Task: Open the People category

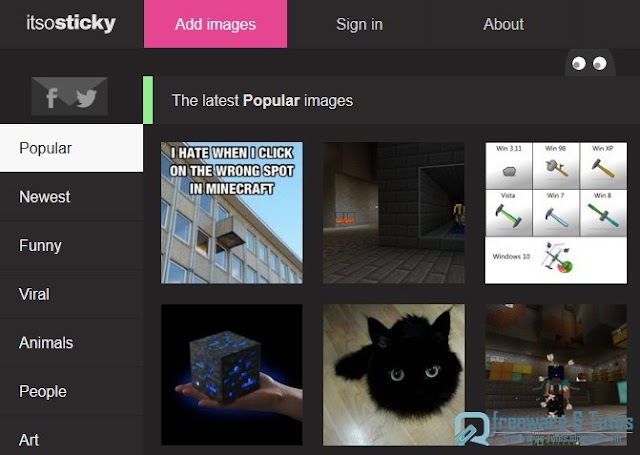Action: point(71,391)
